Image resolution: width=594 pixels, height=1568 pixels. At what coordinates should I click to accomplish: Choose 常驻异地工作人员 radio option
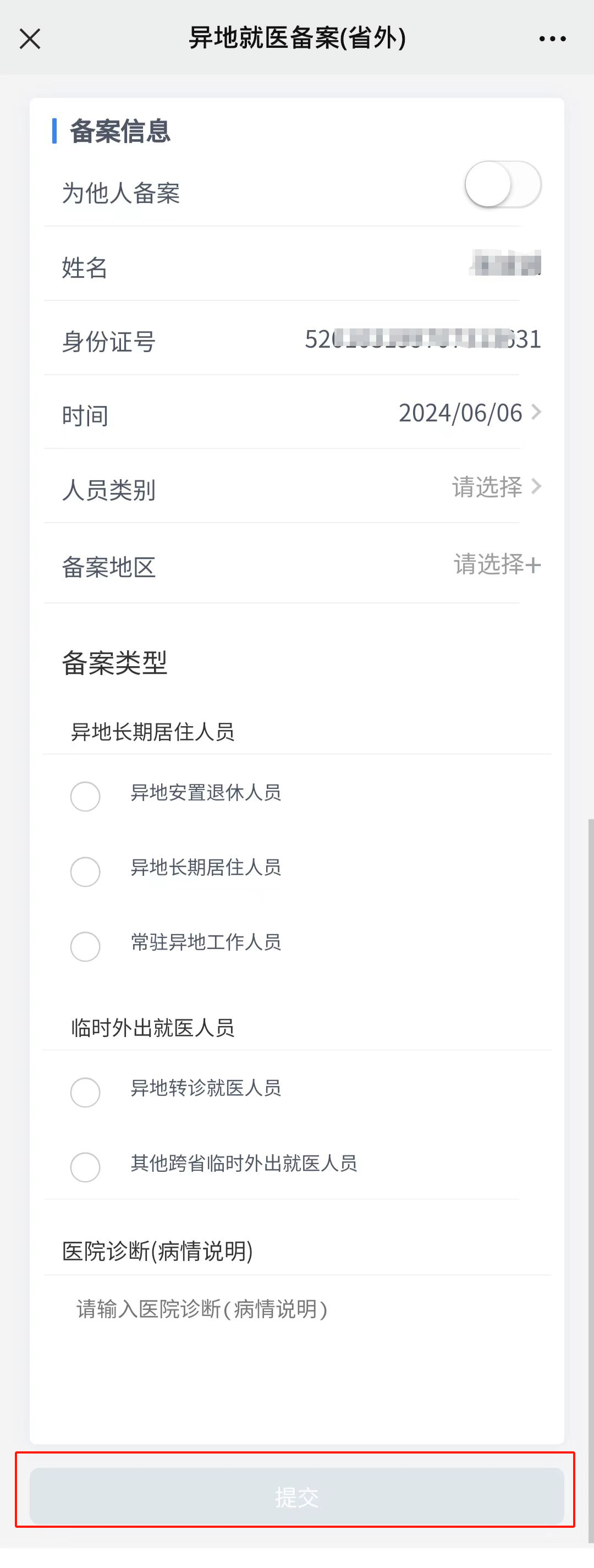pos(85,946)
